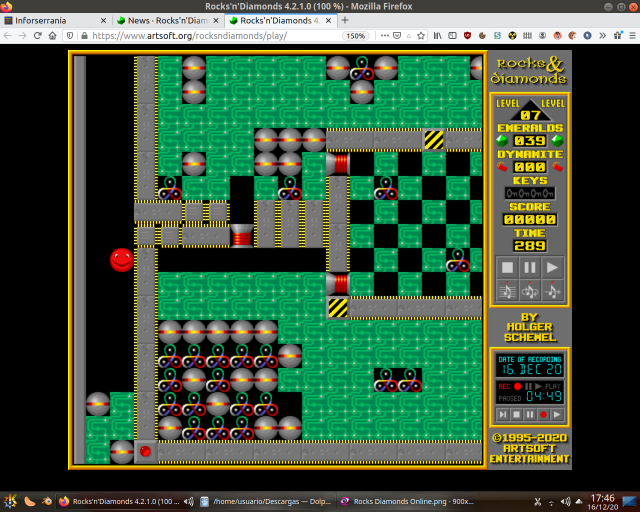Click the yellow-black striped block in upper wall
Viewport: 640px width, 512px height.
tap(433, 140)
